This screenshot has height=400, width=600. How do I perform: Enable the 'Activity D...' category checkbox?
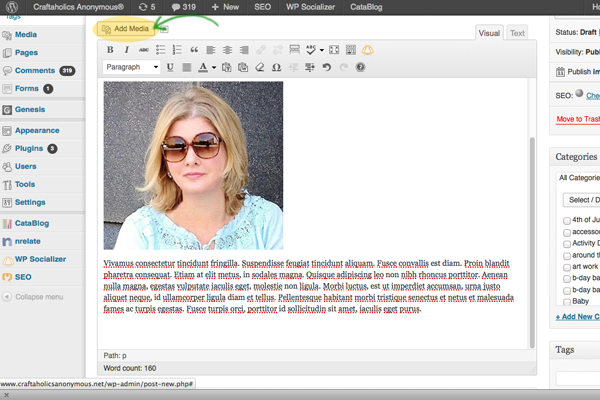click(567, 243)
